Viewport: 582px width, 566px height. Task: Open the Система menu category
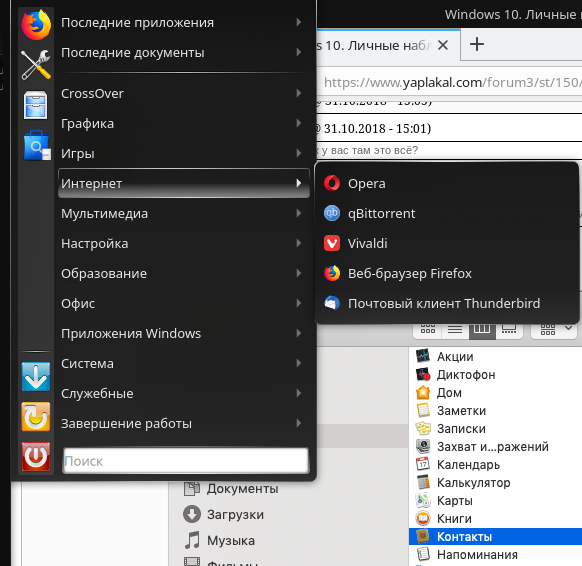[x=184, y=363]
